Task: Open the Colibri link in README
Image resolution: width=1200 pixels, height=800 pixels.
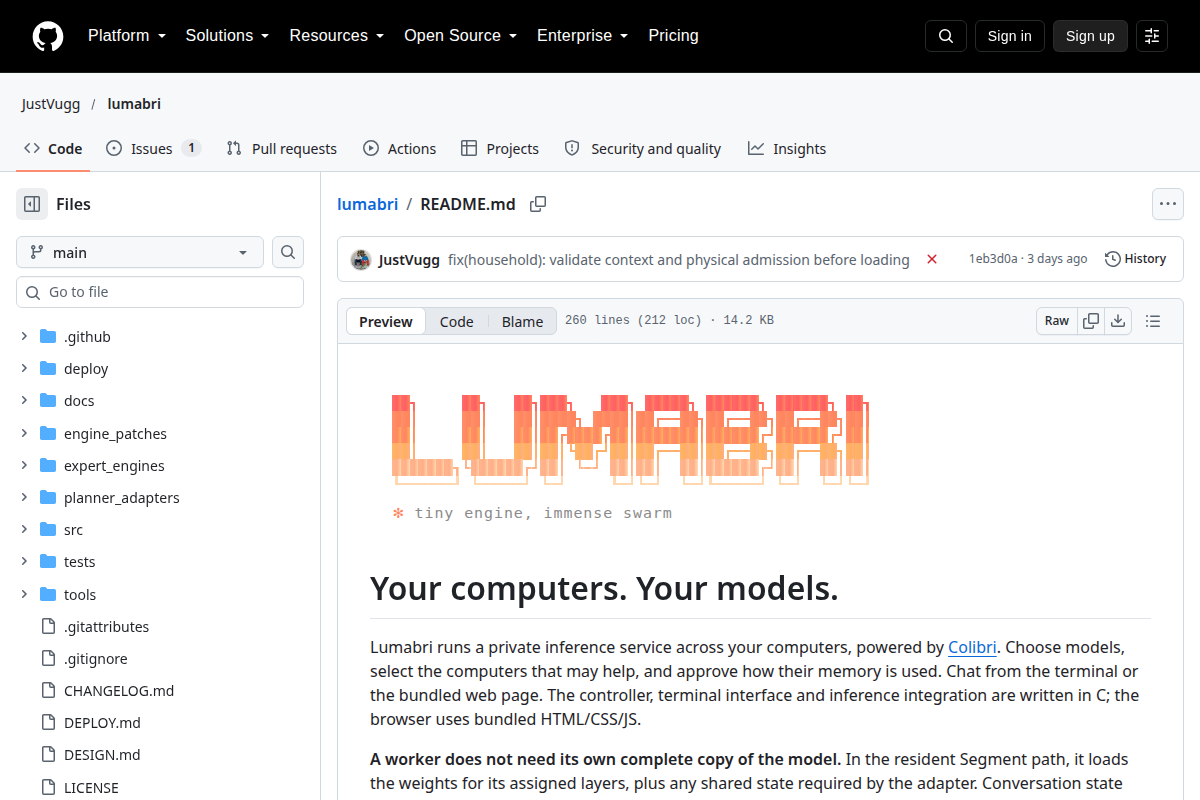Action: 972,647
